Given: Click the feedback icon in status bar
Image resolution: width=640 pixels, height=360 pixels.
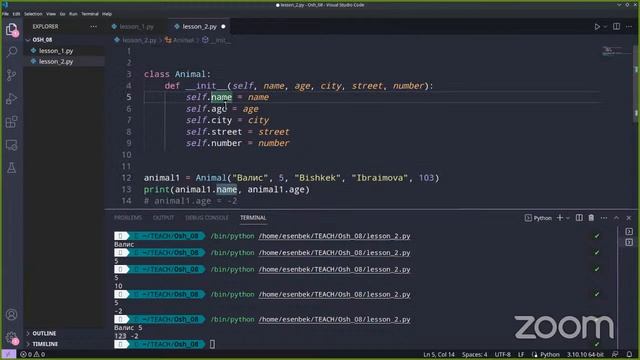Looking at the screenshot, I should click(615, 354).
